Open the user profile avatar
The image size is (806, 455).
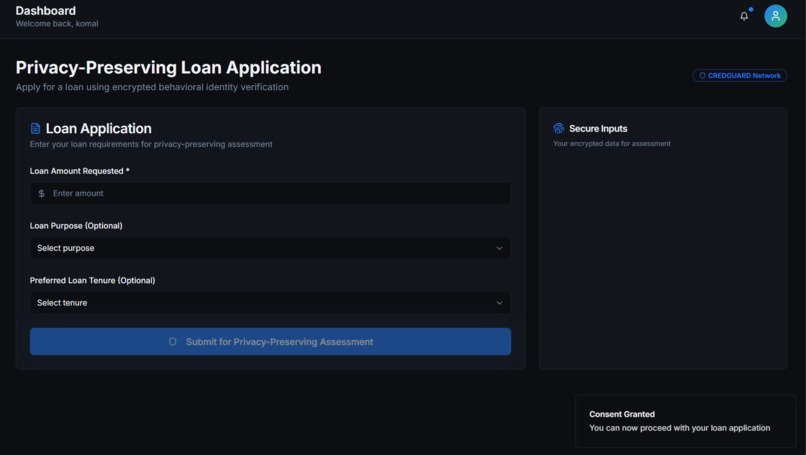point(775,16)
